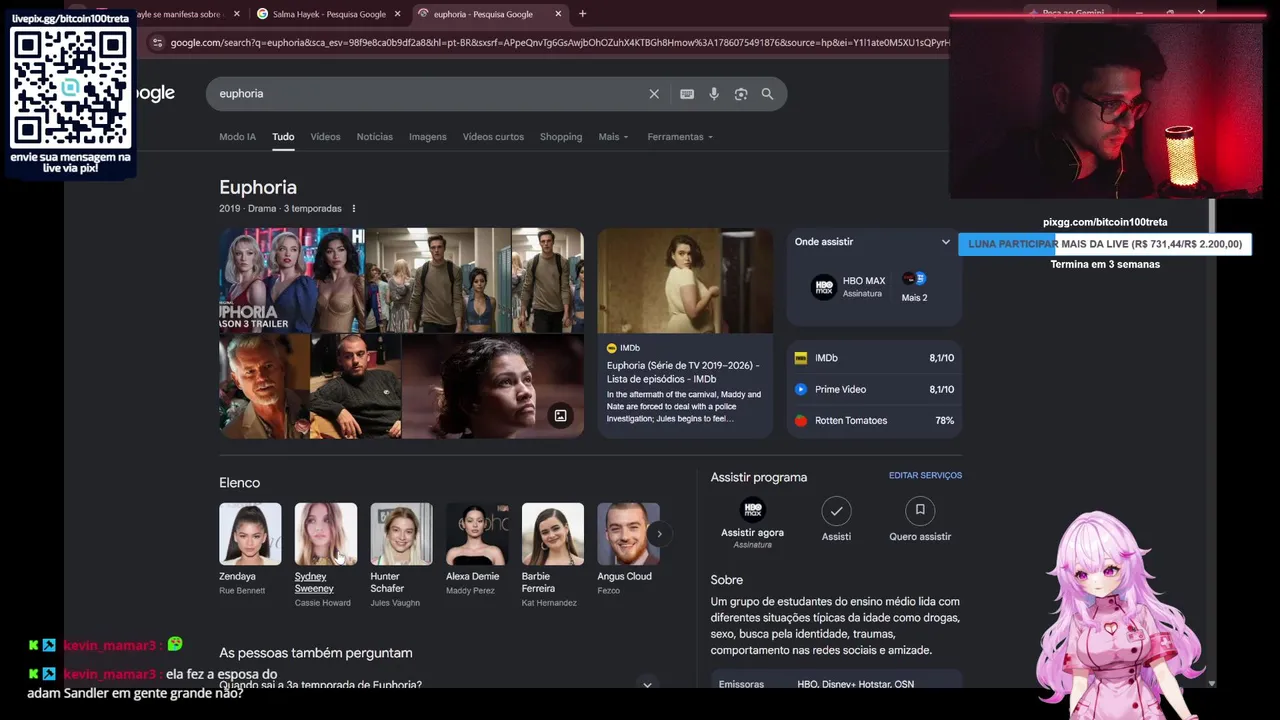This screenshot has height=720, width=1280.
Task: Open Zendaya cast name link
Action: tap(237, 577)
